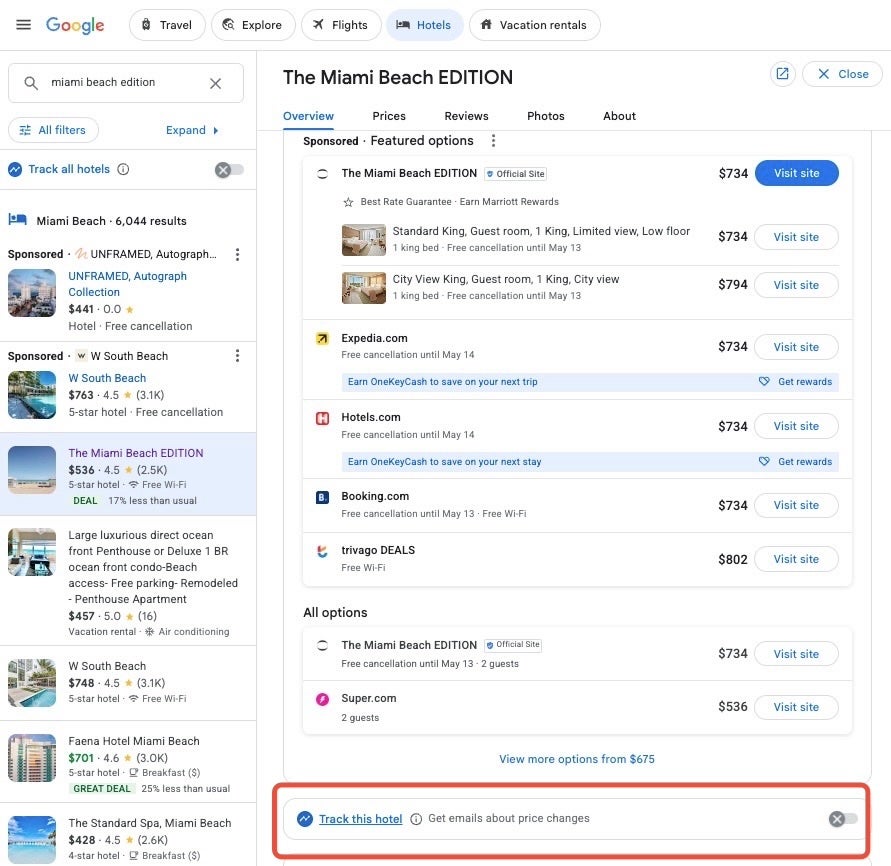891x866 pixels.
Task: Open Vacation rentals via its icon
Action: coord(486,24)
